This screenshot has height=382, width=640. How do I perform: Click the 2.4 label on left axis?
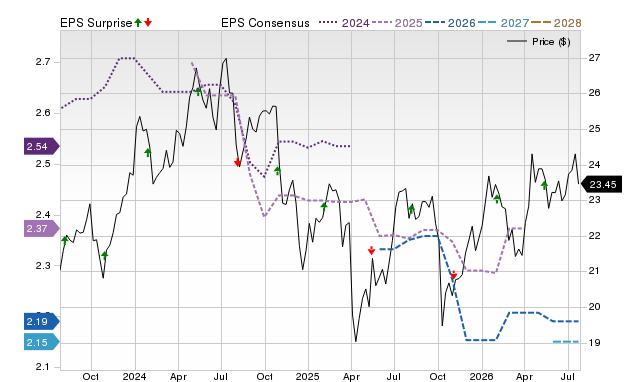pyautogui.click(x=42, y=215)
